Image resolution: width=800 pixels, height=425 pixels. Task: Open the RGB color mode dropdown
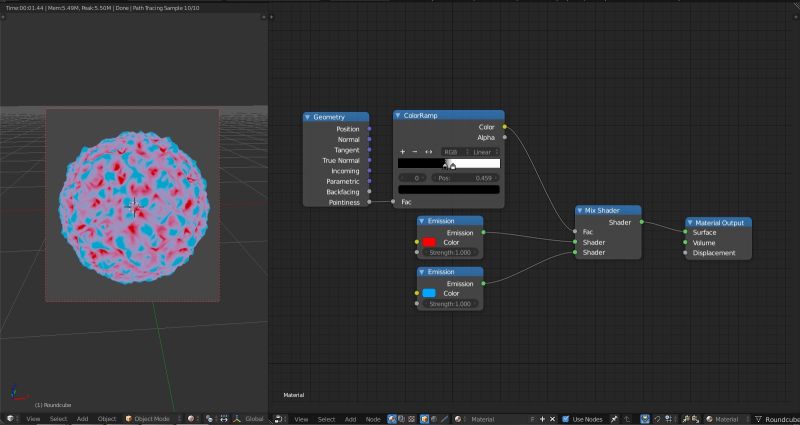pyautogui.click(x=455, y=152)
